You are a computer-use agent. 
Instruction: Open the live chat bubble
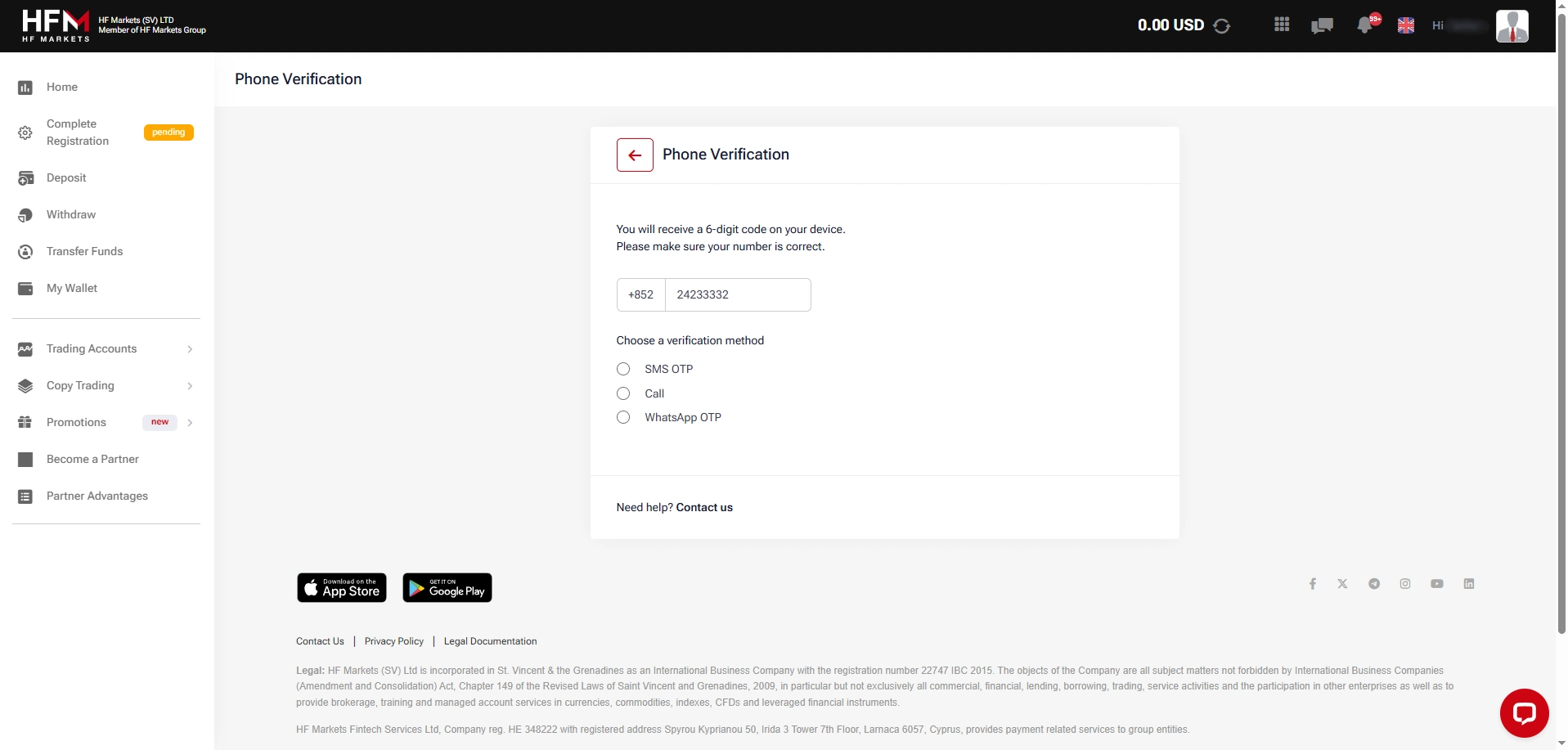(1525, 712)
